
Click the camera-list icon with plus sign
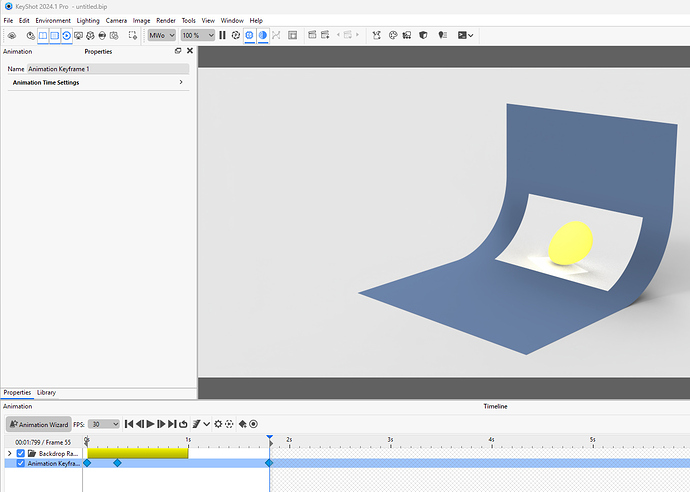(325, 35)
